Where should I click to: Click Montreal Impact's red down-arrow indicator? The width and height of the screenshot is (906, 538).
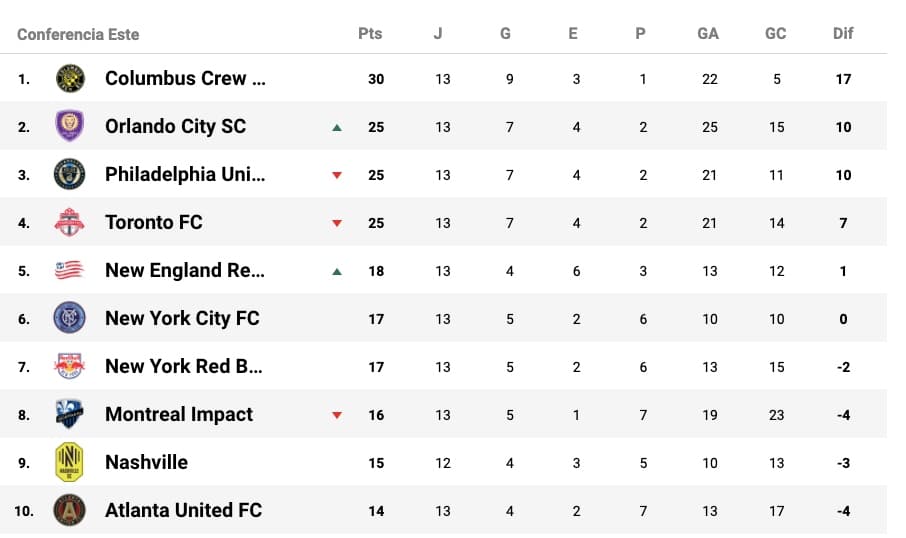(337, 415)
